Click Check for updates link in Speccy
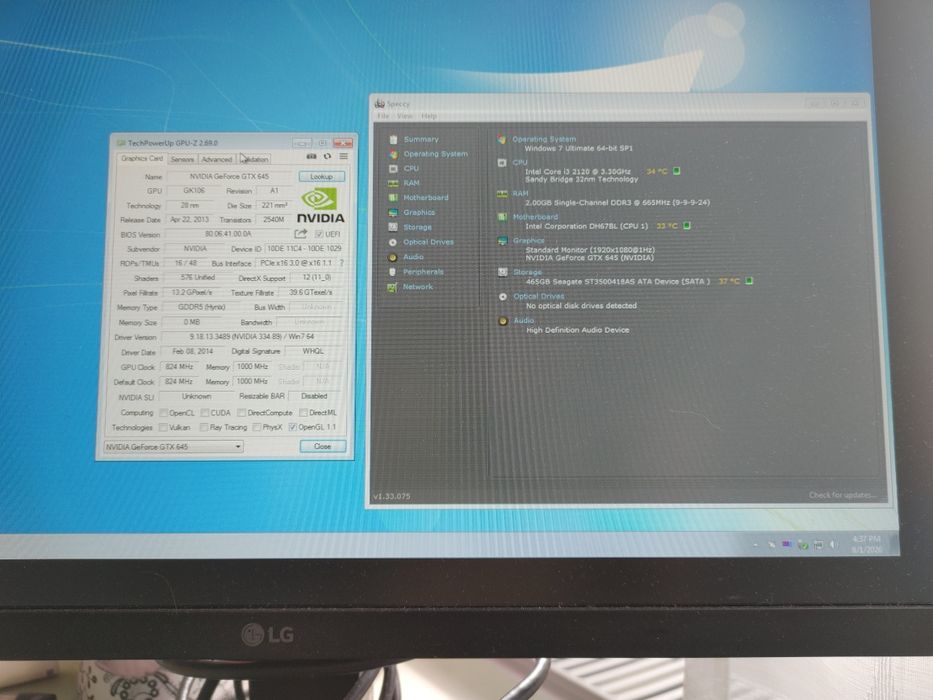The image size is (933, 700). pos(842,495)
